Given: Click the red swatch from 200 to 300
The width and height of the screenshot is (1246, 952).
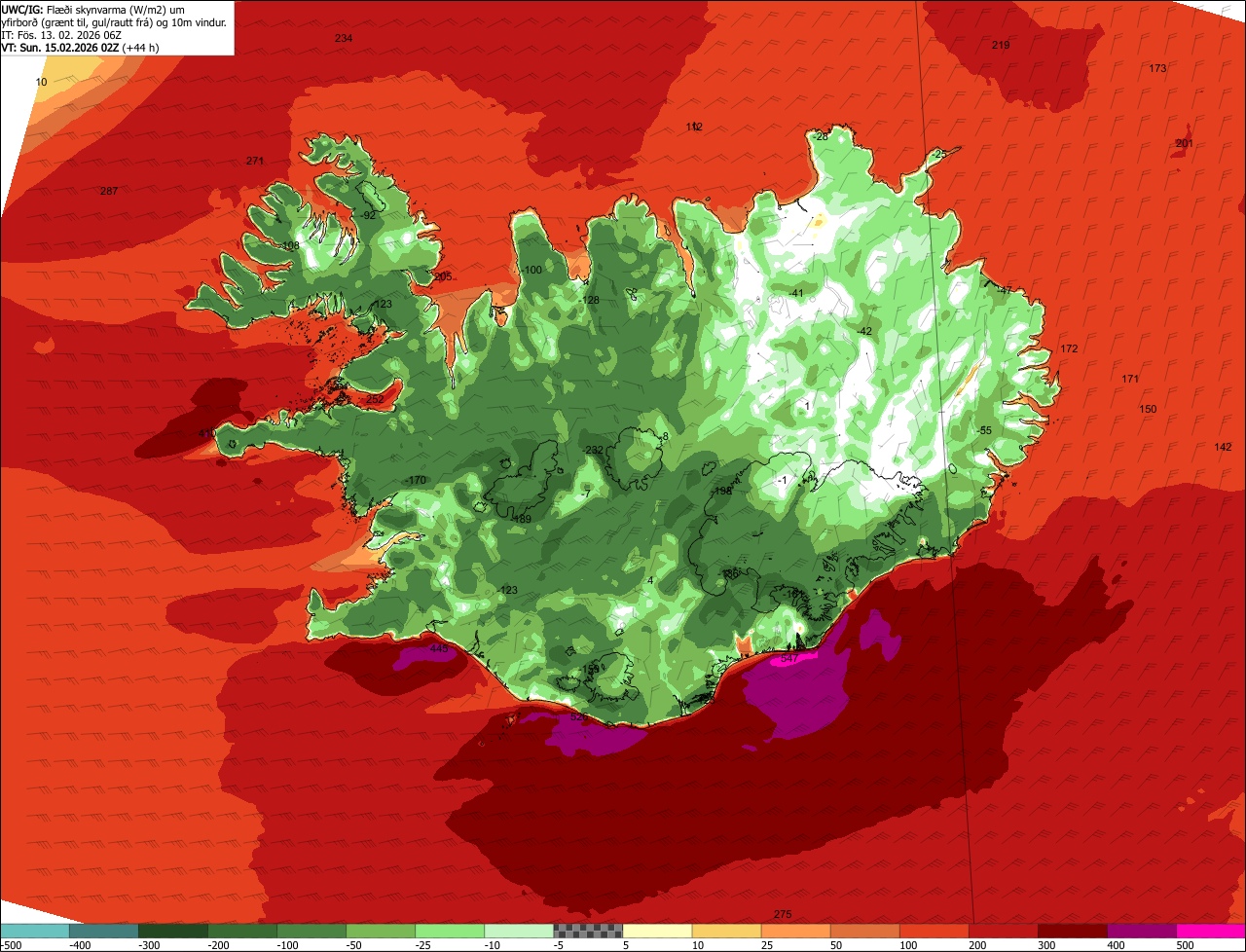Looking at the screenshot, I should [1004, 931].
